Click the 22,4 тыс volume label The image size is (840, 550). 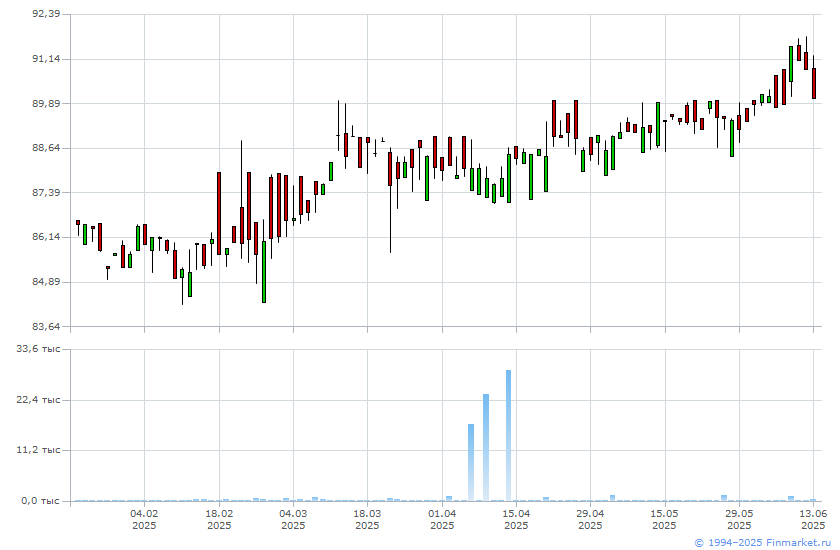pos(39,400)
